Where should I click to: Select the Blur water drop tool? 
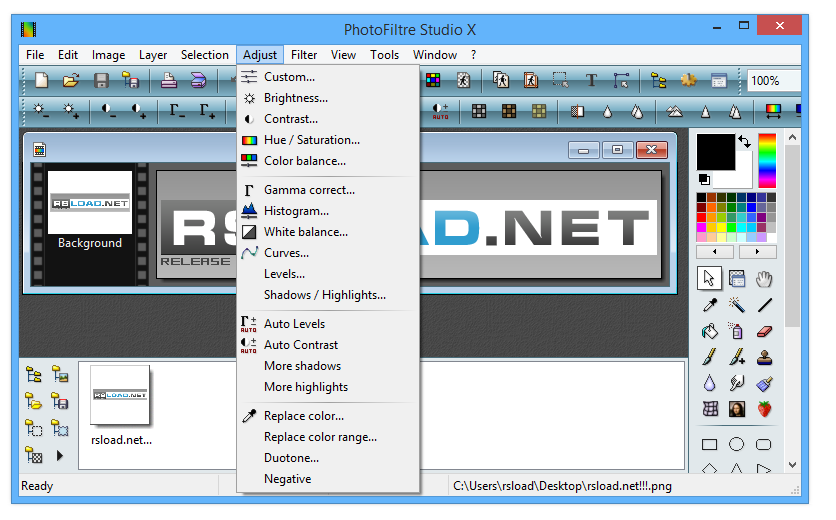710,383
